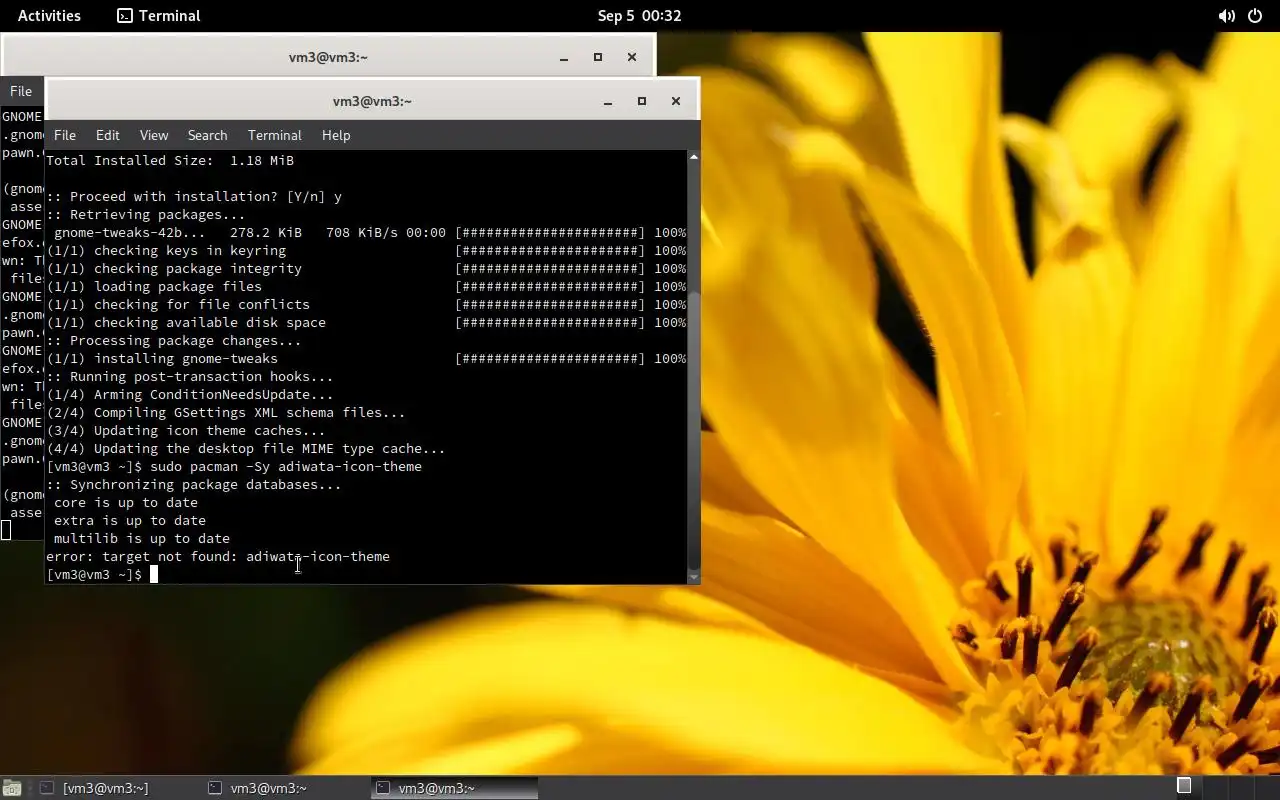Click 'multilib is up to date' text
1280x800 pixels.
pyautogui.click(x=142, y=538)
